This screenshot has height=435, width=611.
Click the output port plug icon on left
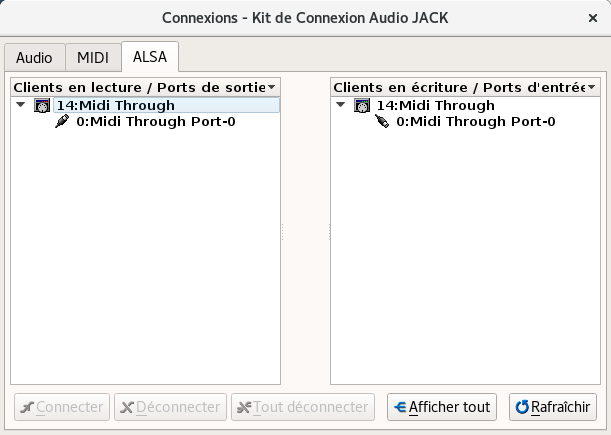click(x=62, y=122)
